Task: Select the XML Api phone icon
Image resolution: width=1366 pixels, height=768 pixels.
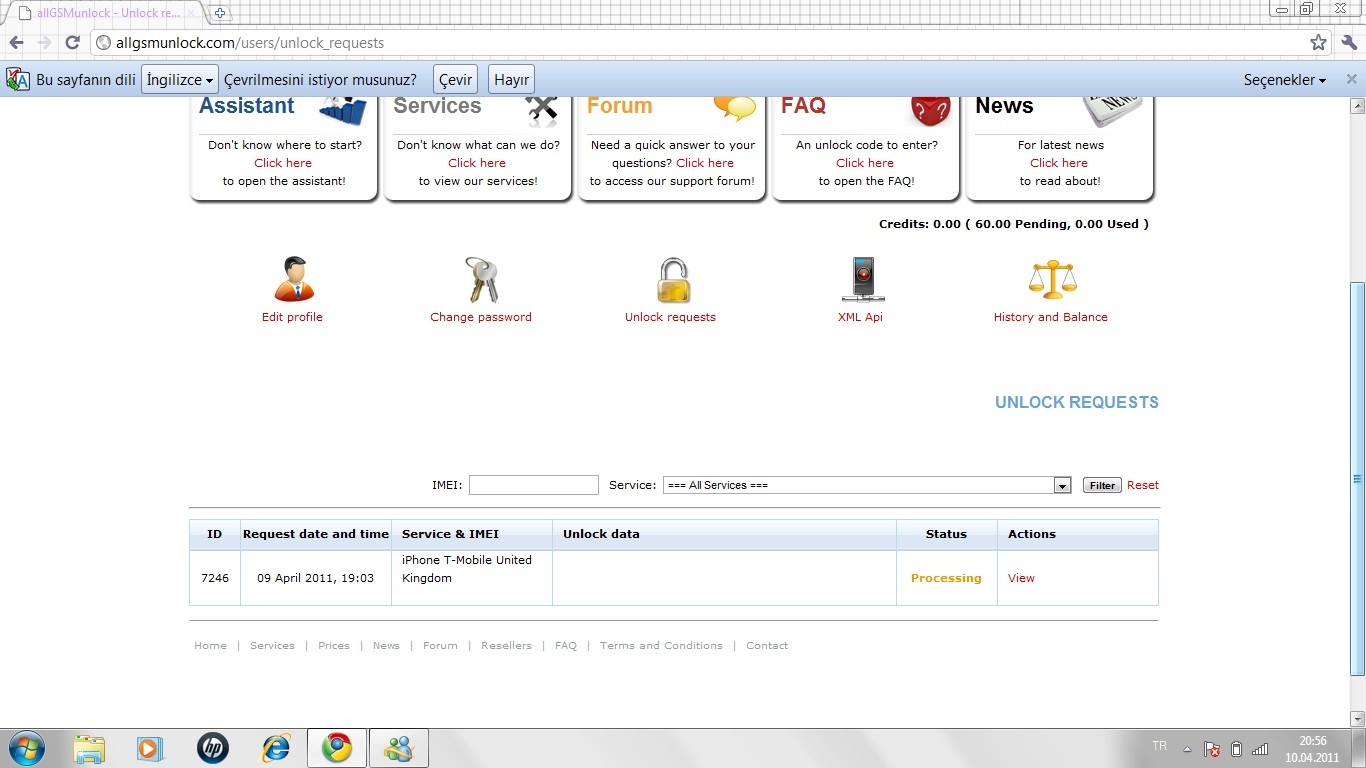Action: tap(861, 279)
